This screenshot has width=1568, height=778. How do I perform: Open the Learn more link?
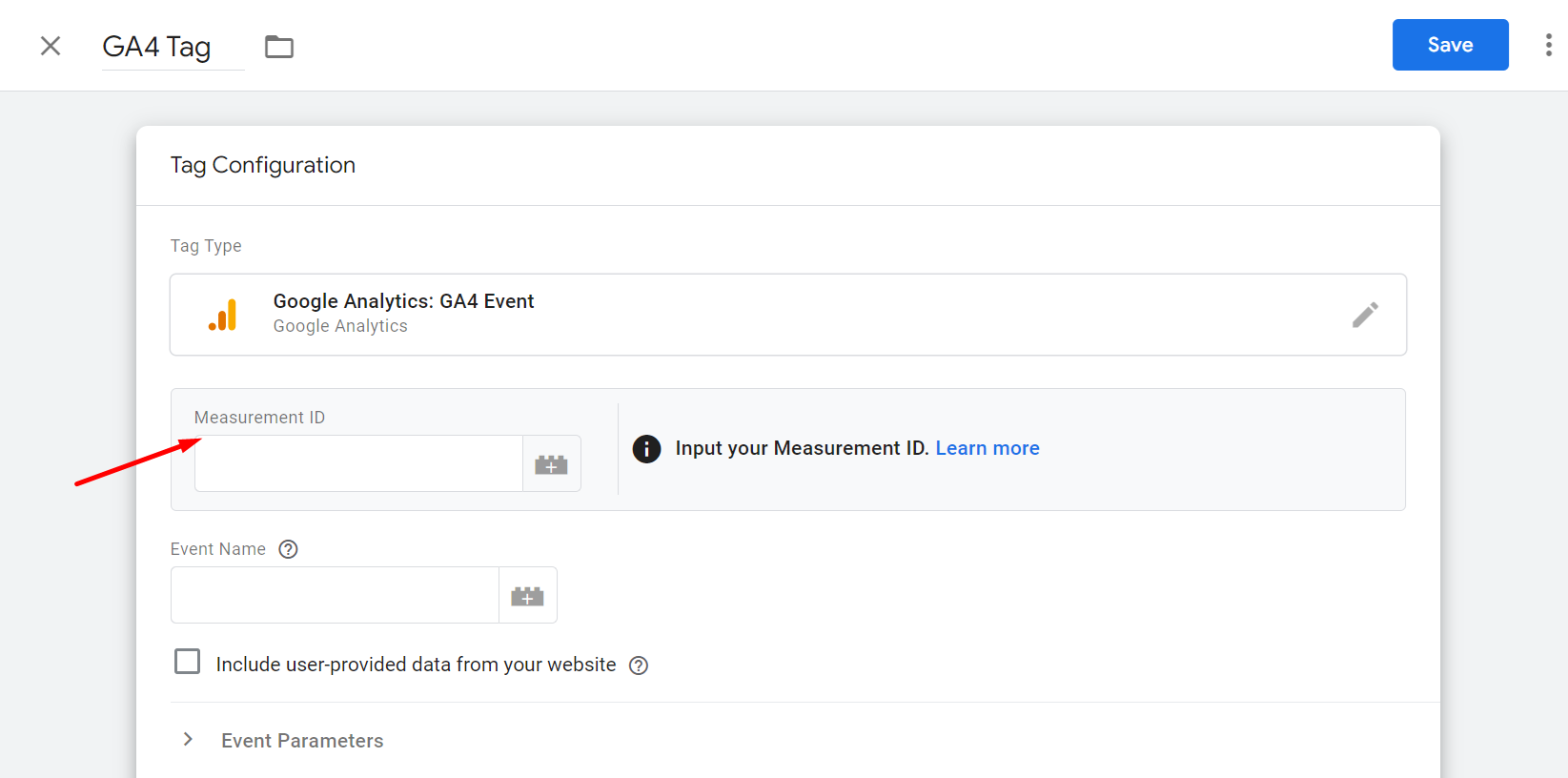988,448
